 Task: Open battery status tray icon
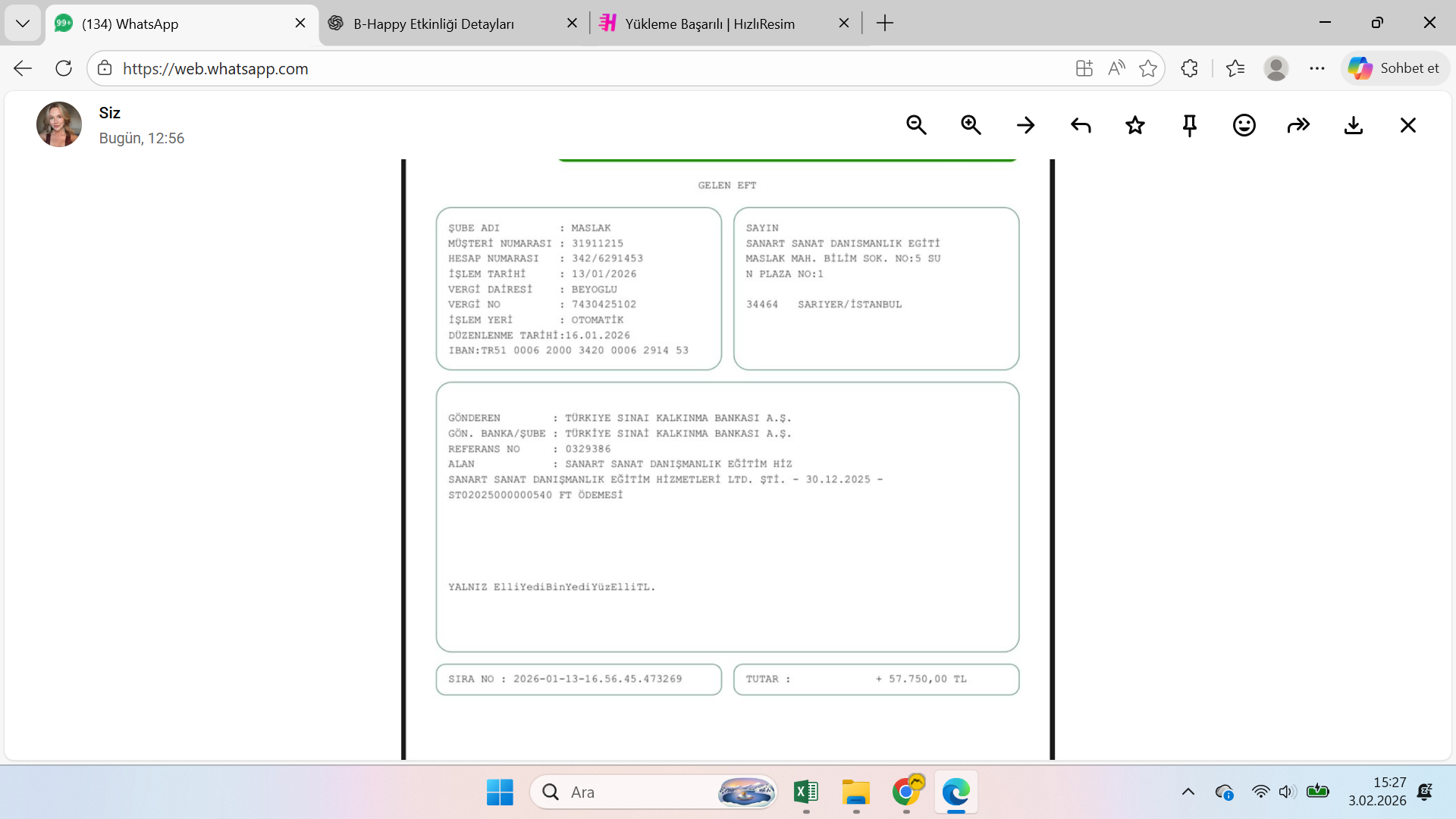click(1318, 792)
